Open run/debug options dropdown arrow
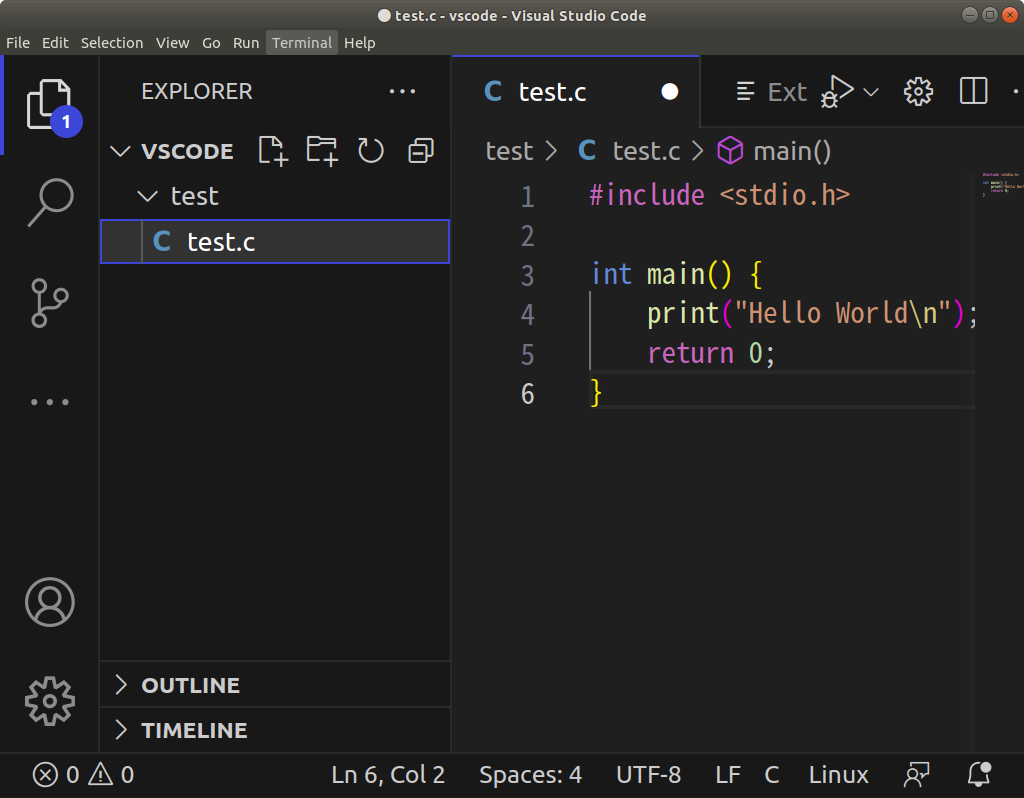Image resolution: width=1024 pixels, height=798 pixels. click(x=871, y=92)
